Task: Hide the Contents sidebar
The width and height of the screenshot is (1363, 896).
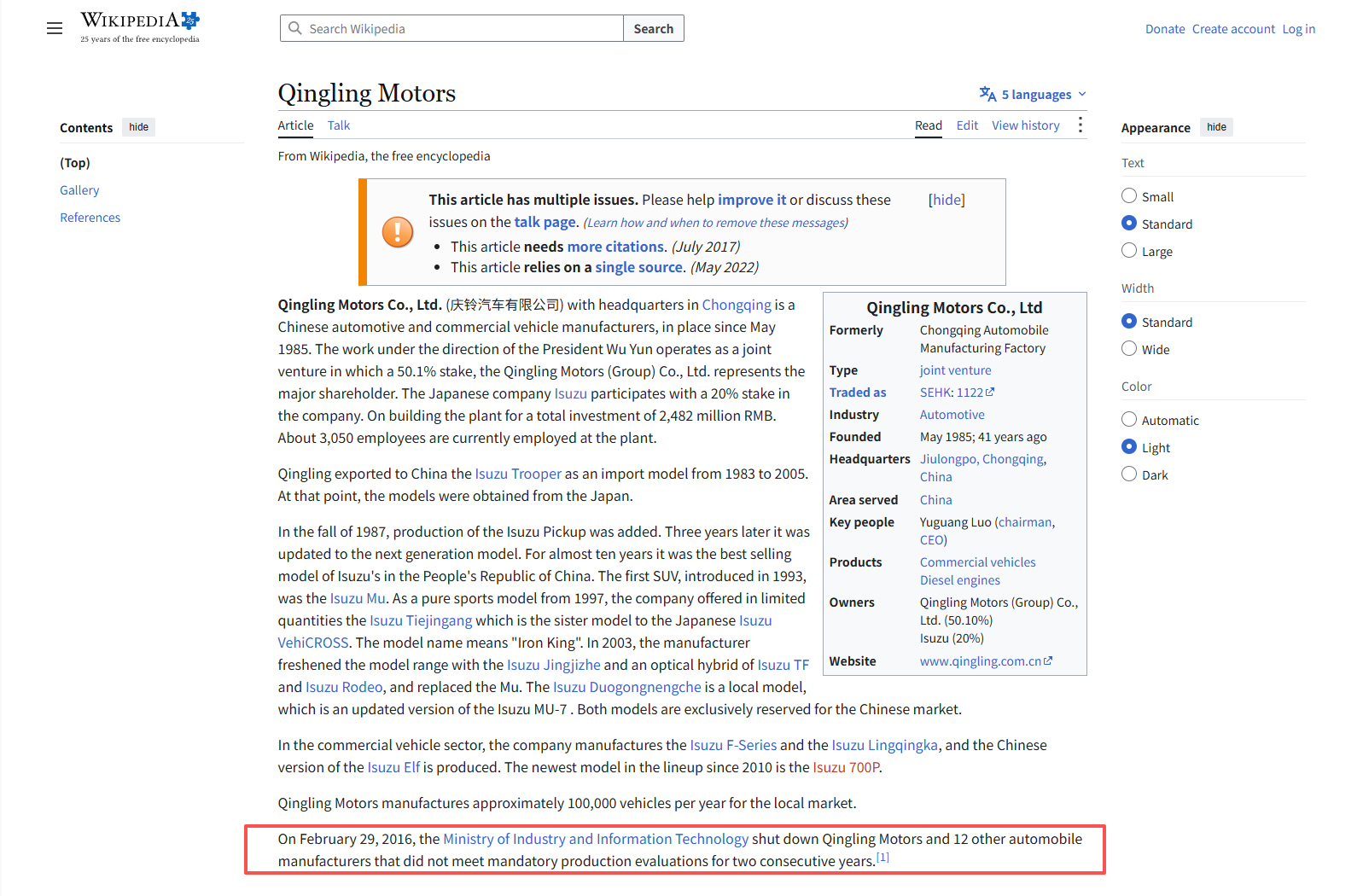Action: coord(138,127)
